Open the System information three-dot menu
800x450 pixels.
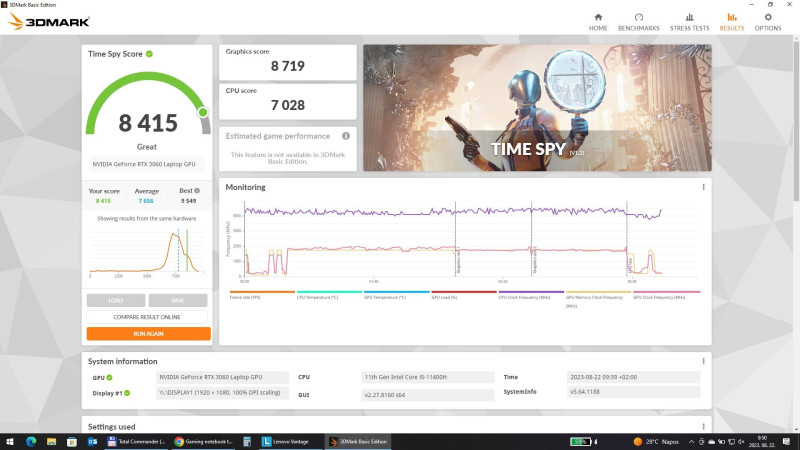pos(703,361)
